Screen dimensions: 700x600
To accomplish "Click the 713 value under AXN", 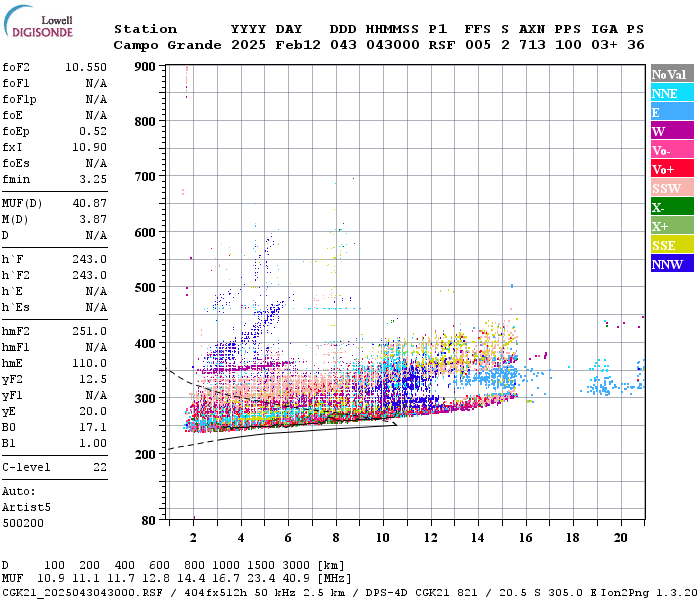I will [x=532, y=45].
